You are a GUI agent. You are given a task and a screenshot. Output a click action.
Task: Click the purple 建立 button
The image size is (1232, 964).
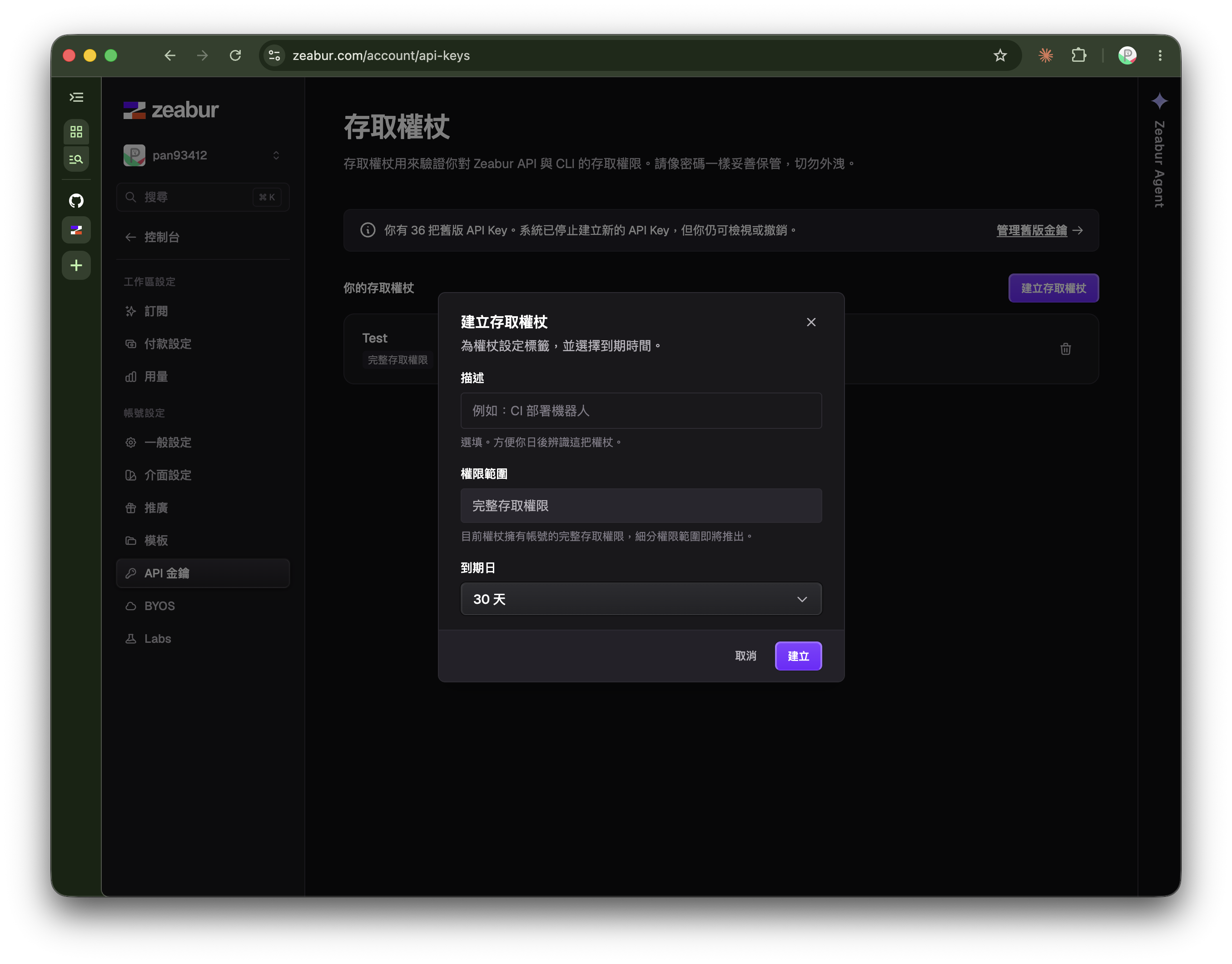click(x=798, y=656)
